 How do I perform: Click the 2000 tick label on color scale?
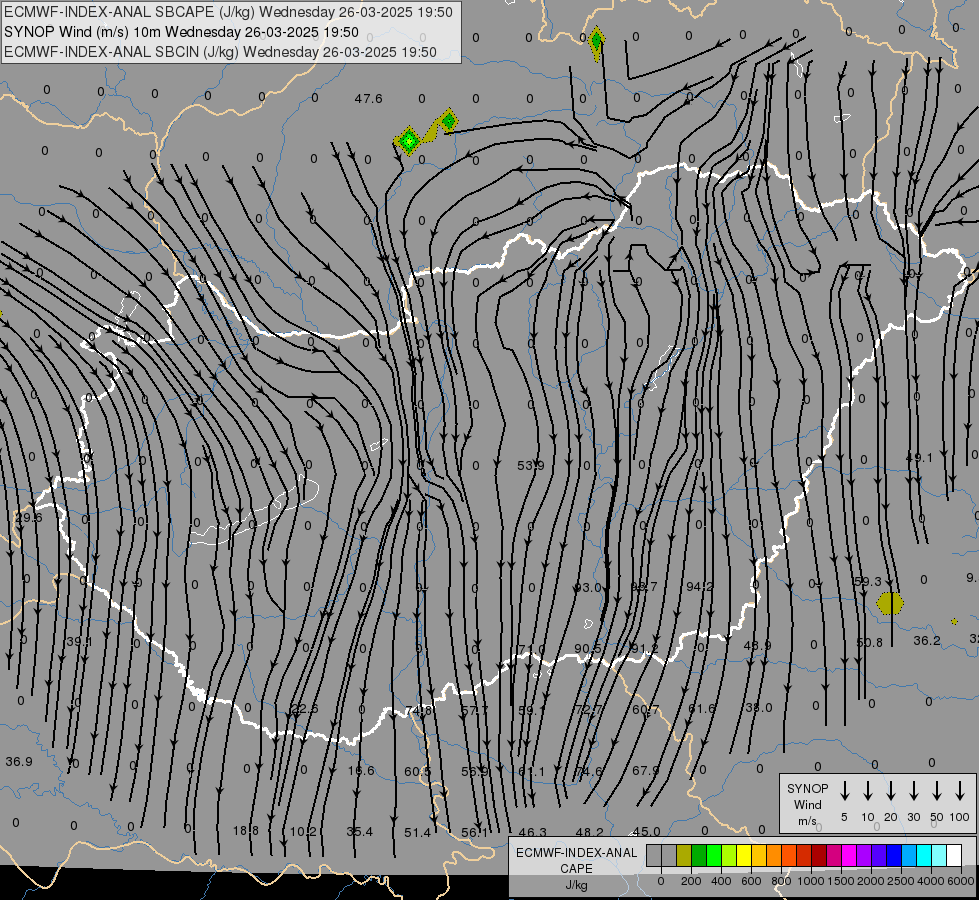871,881
